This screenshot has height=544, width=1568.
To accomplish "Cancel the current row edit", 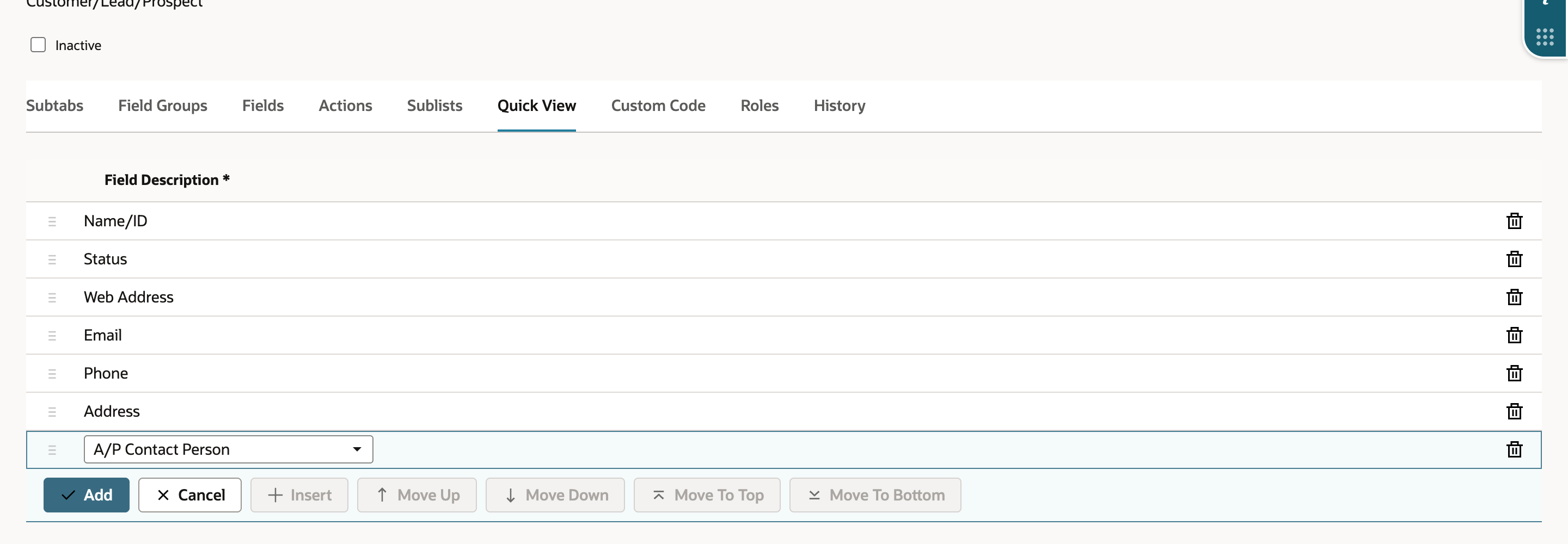I will [x=190, y=496].
